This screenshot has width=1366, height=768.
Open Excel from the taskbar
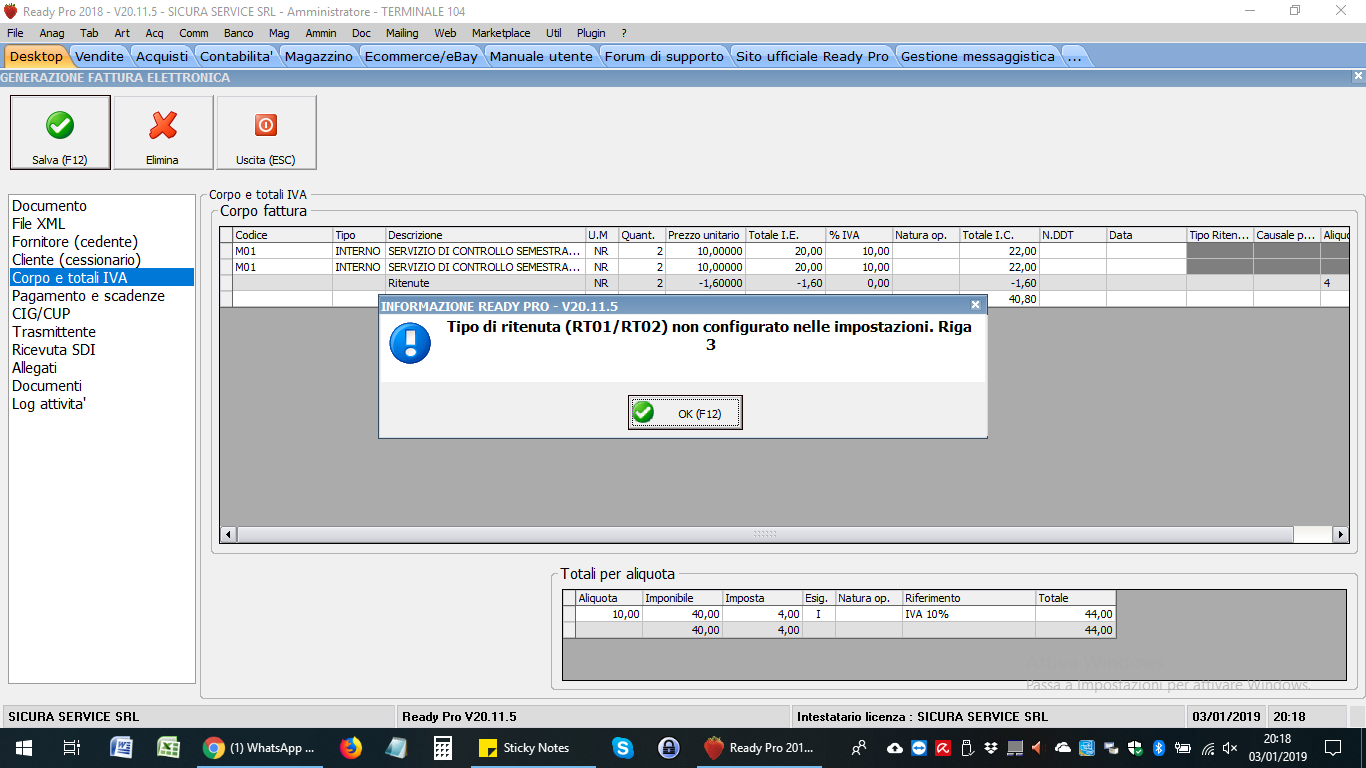[168, 748]
